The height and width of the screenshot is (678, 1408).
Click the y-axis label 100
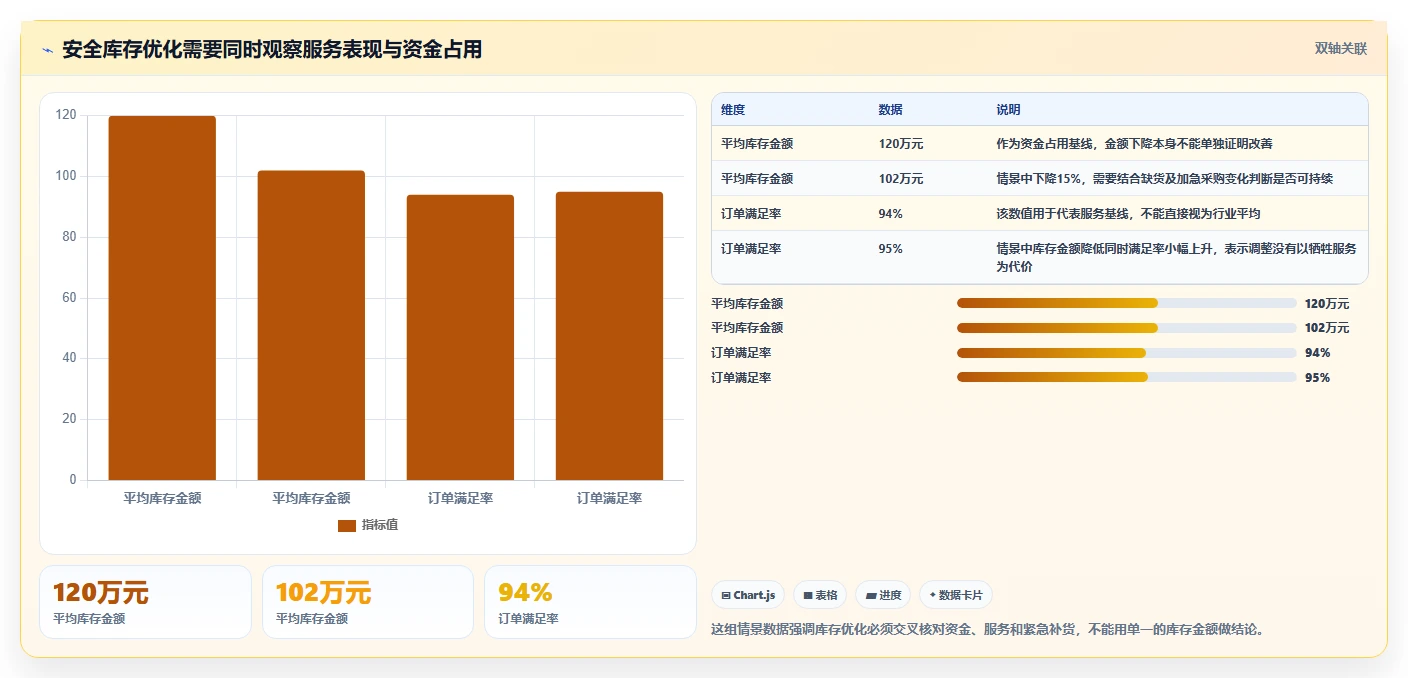(66, 176)
